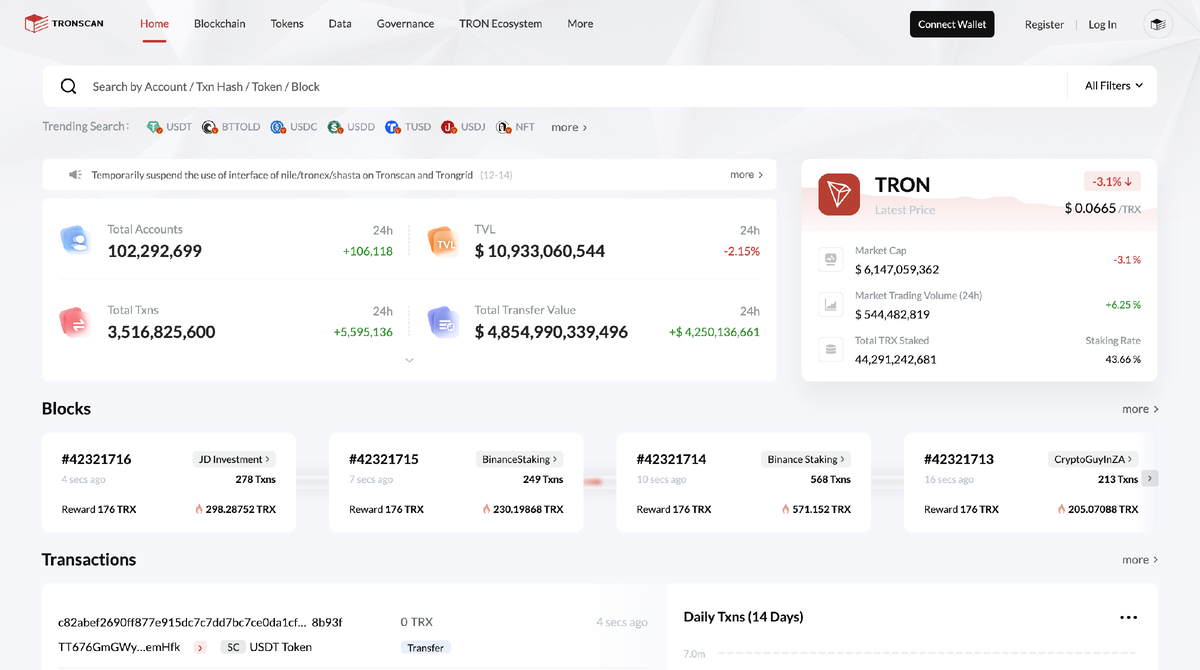
Task: Click the Total Transfer Value icon
Action: click(x=443, y=321)
